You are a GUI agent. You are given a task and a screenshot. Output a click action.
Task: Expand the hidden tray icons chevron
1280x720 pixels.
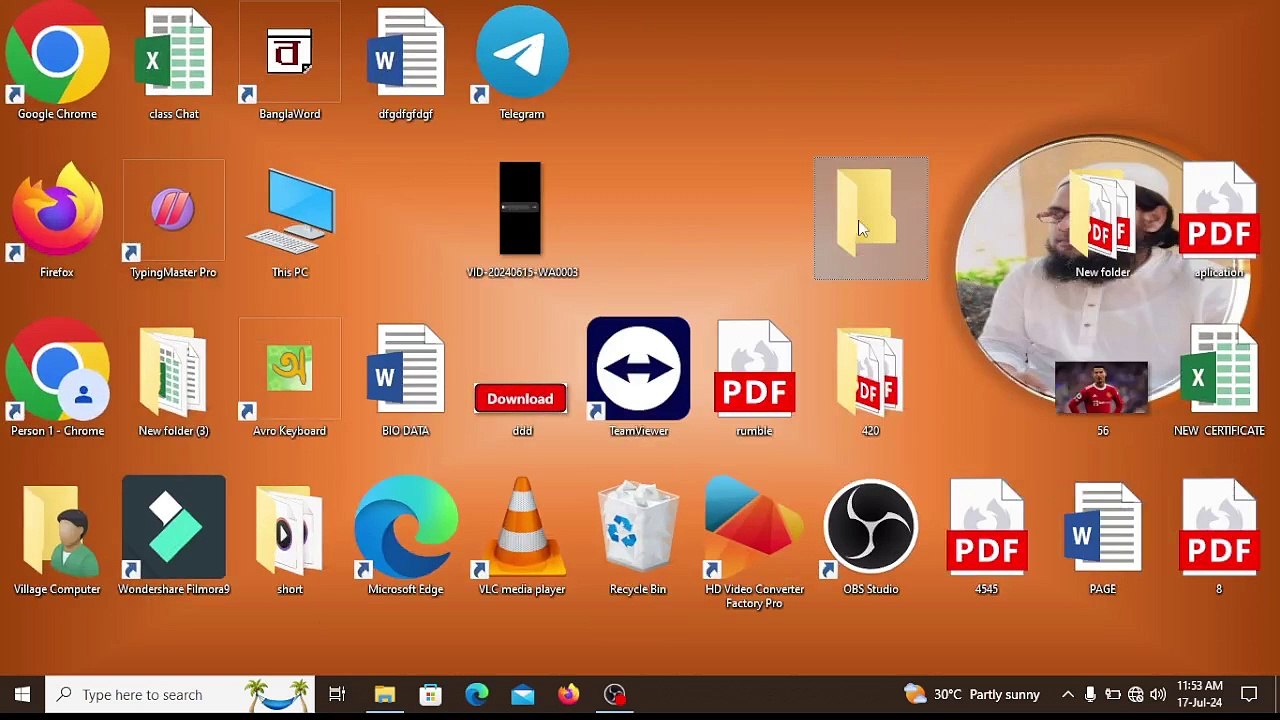pyautogui.click(x=1068, y=695)
